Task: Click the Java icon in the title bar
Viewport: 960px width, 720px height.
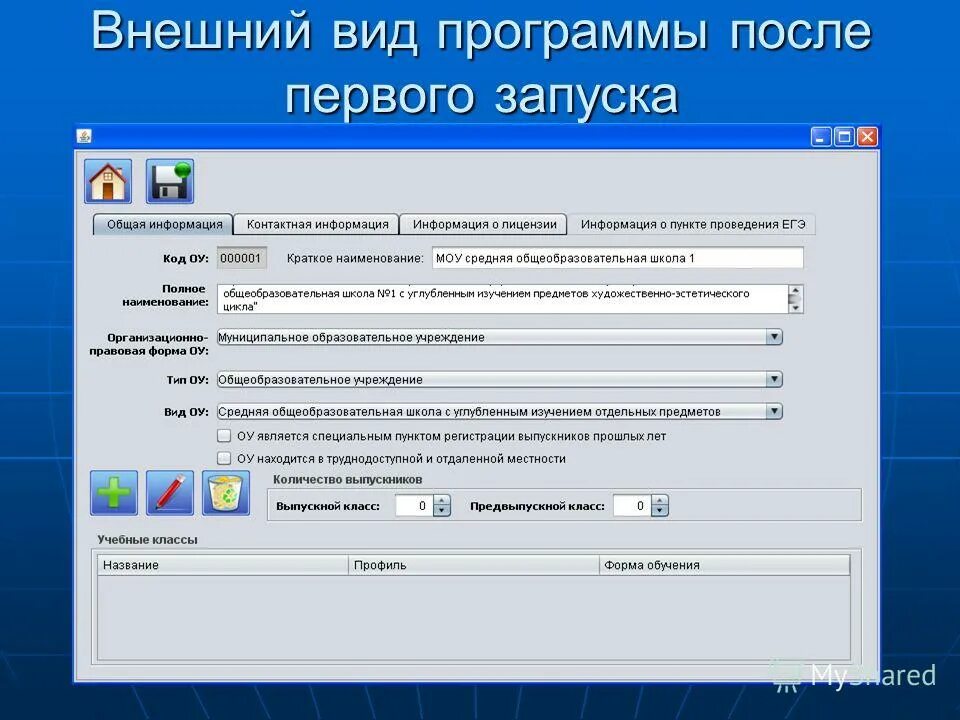Action: point(84,136)
